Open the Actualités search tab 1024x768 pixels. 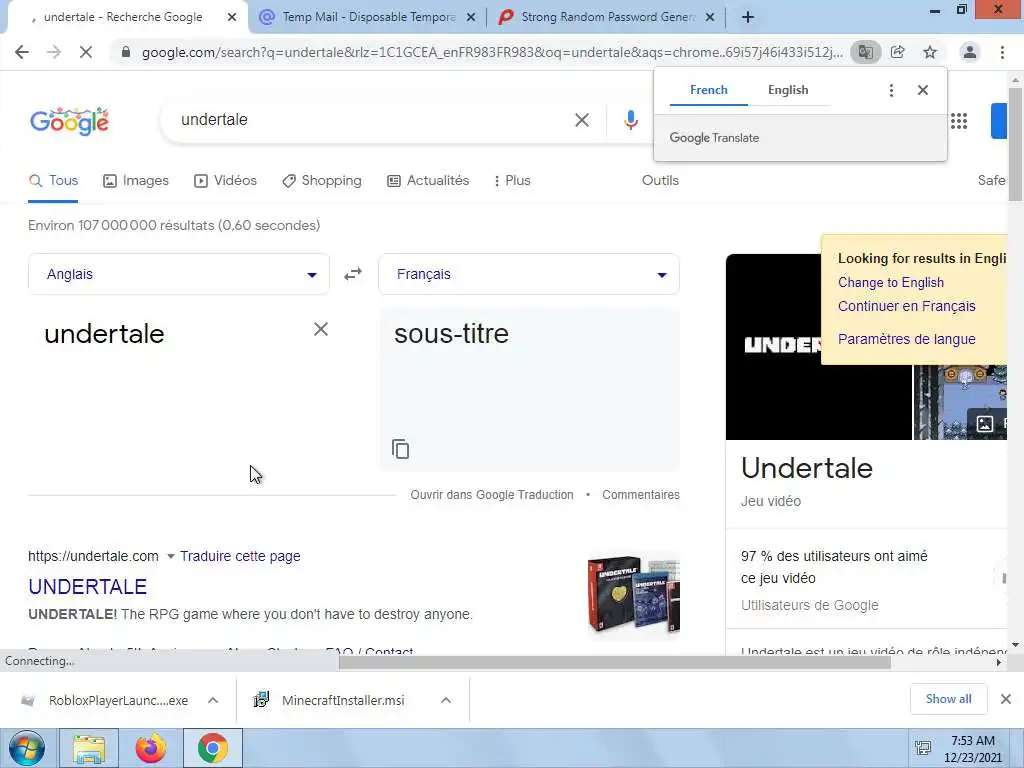click(x=428, y=181)
